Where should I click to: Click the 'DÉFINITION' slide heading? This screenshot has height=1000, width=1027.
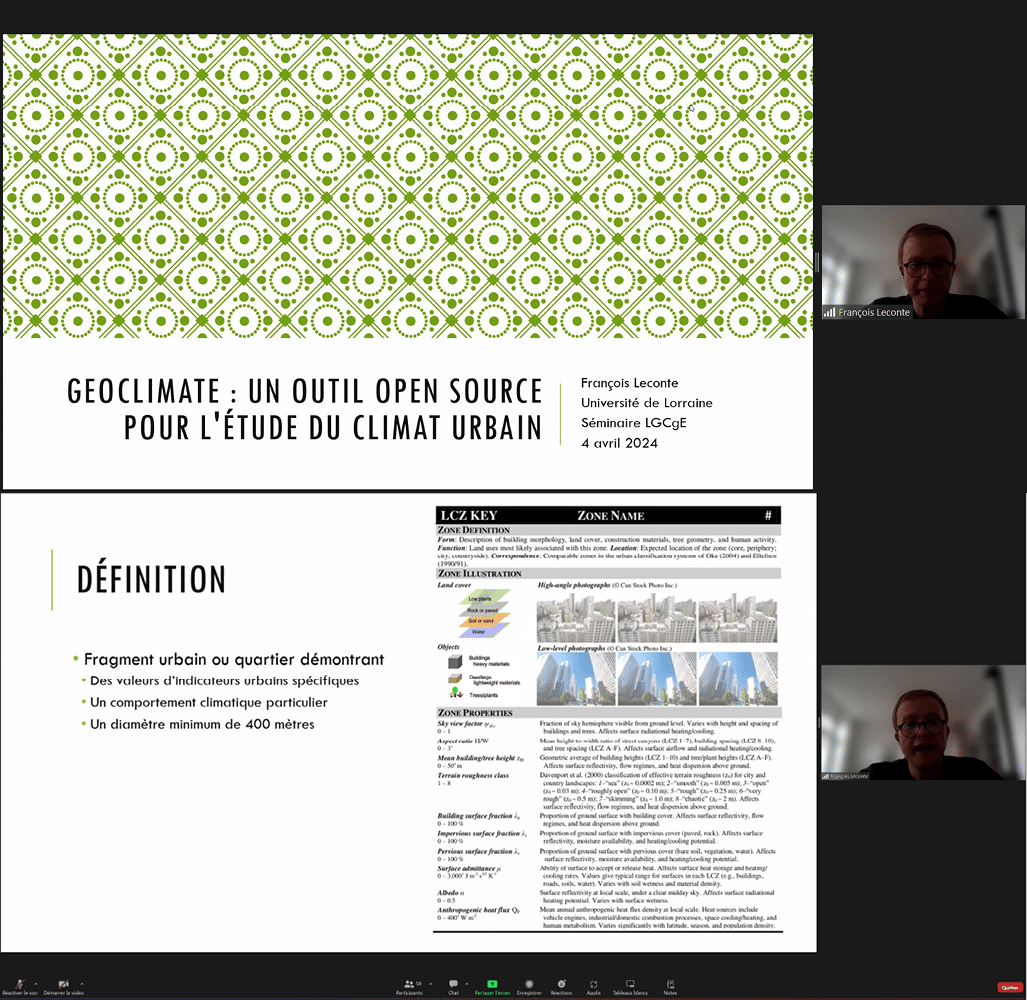(151, 580)
